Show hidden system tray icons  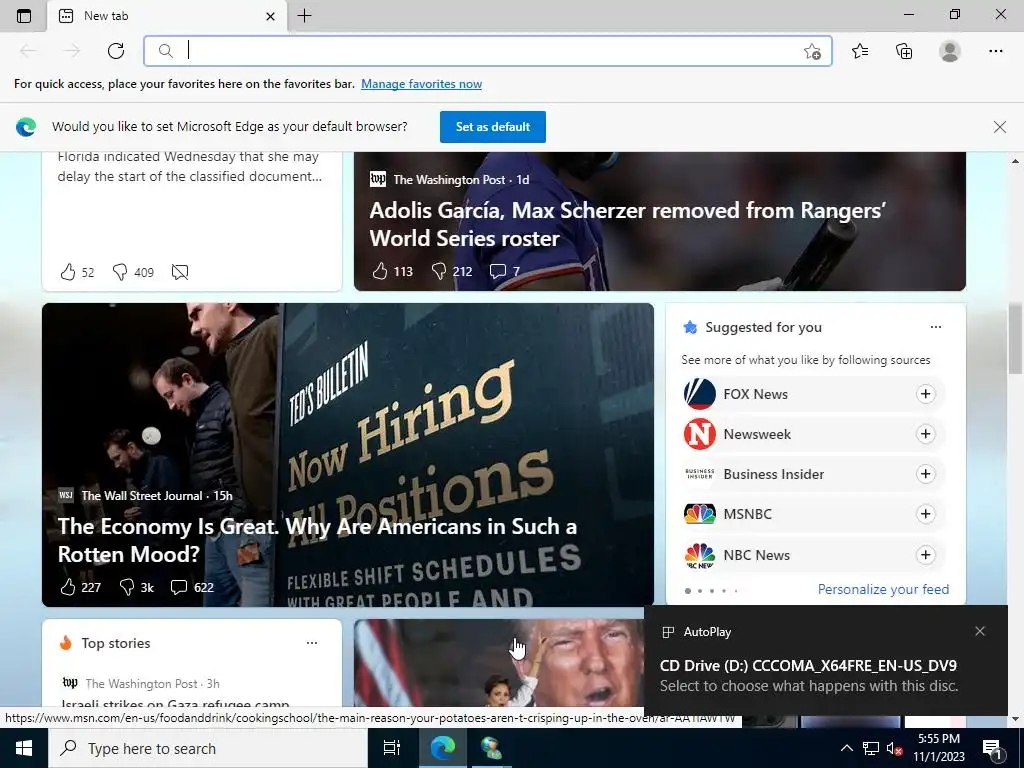click(x=846, y=748)
